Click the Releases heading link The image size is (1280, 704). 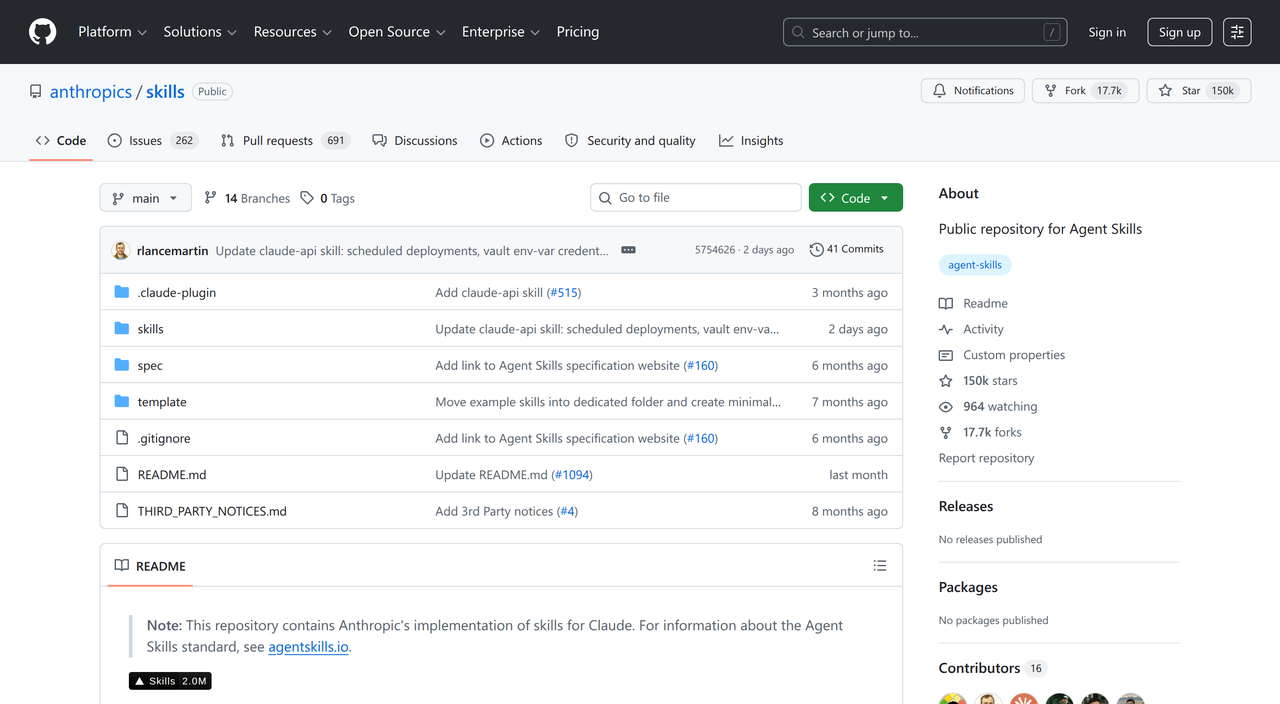(966, 507)
